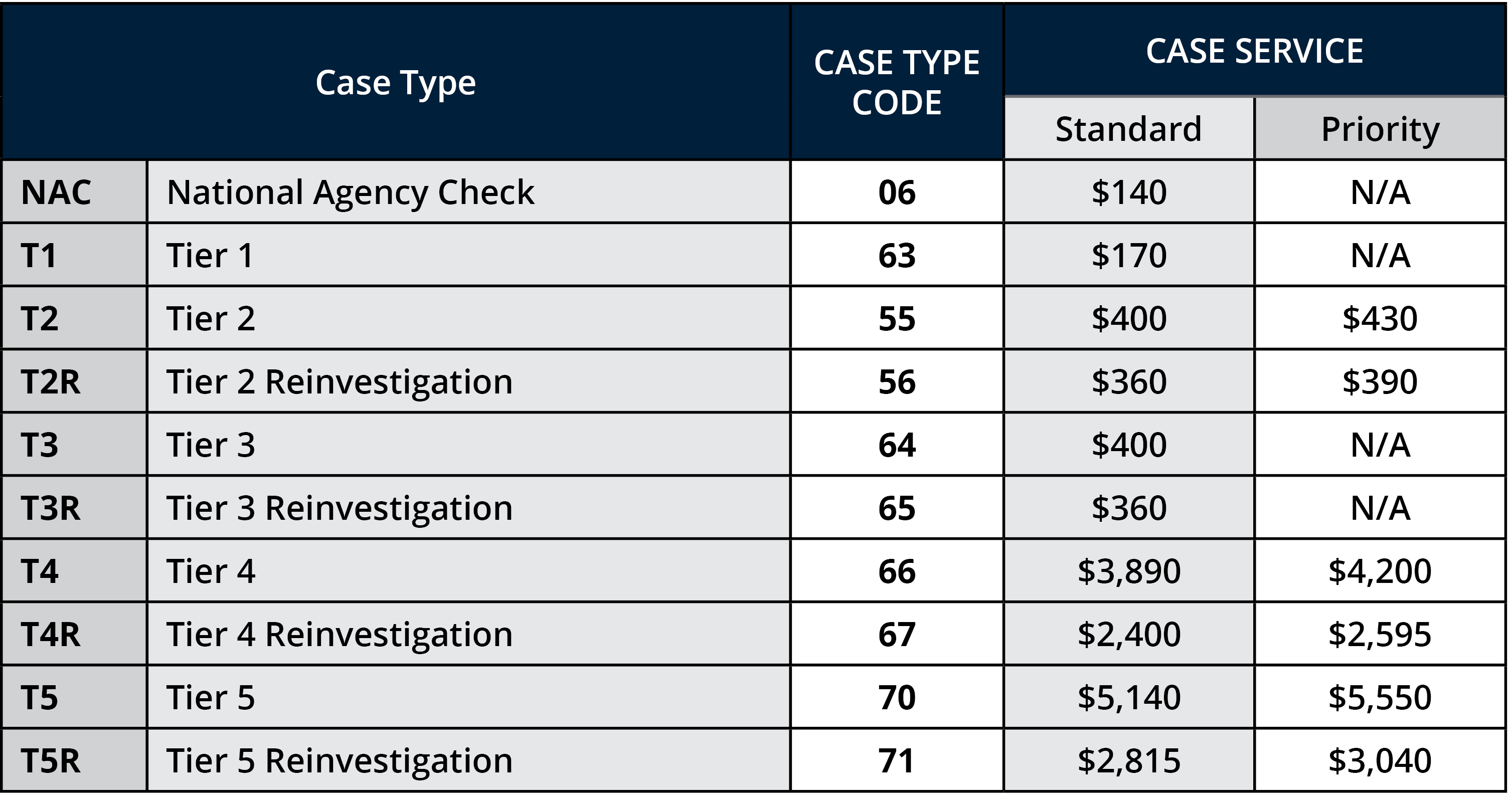Select the T5R abbreviation cell
The image size is (1512, 807).
[51, 761]
